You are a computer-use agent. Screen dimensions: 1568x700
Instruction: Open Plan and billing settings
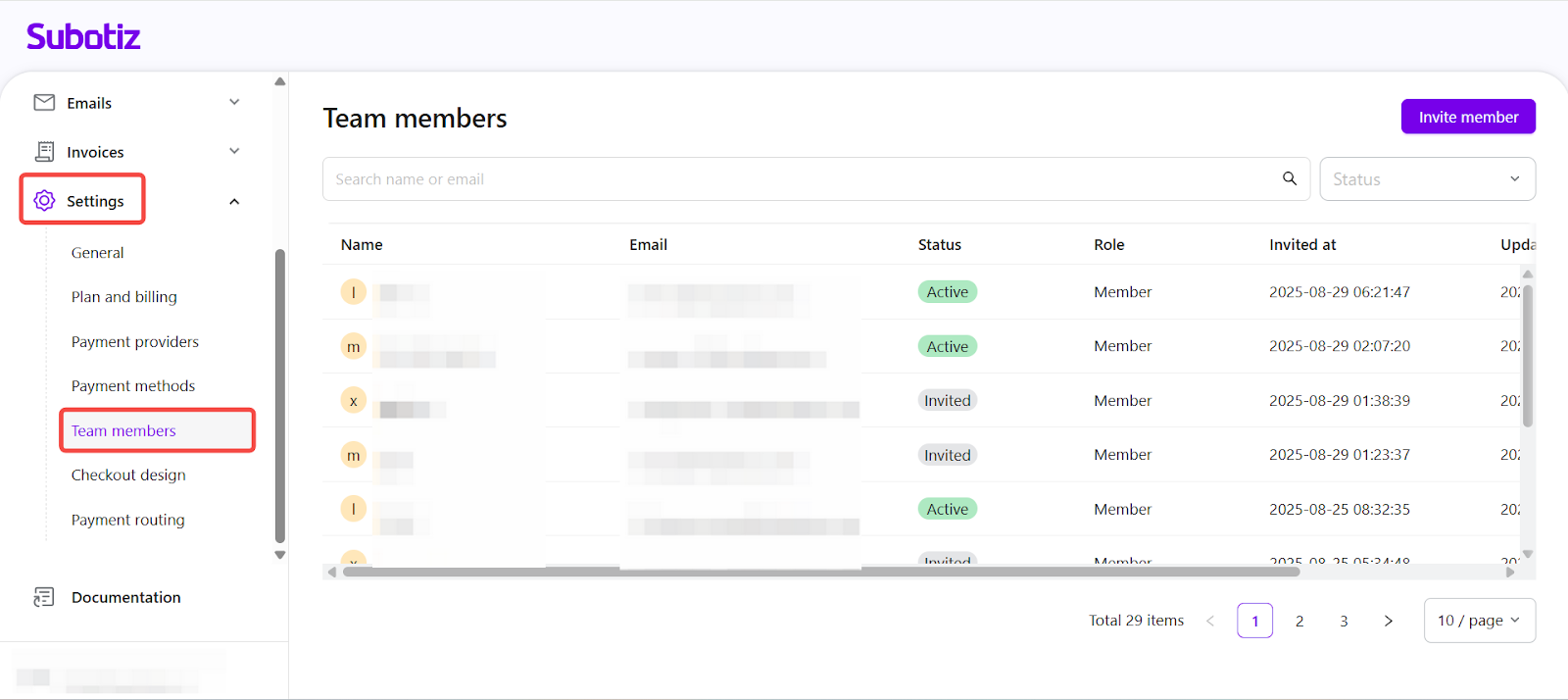pyautogui.click(x=124, y=297)
